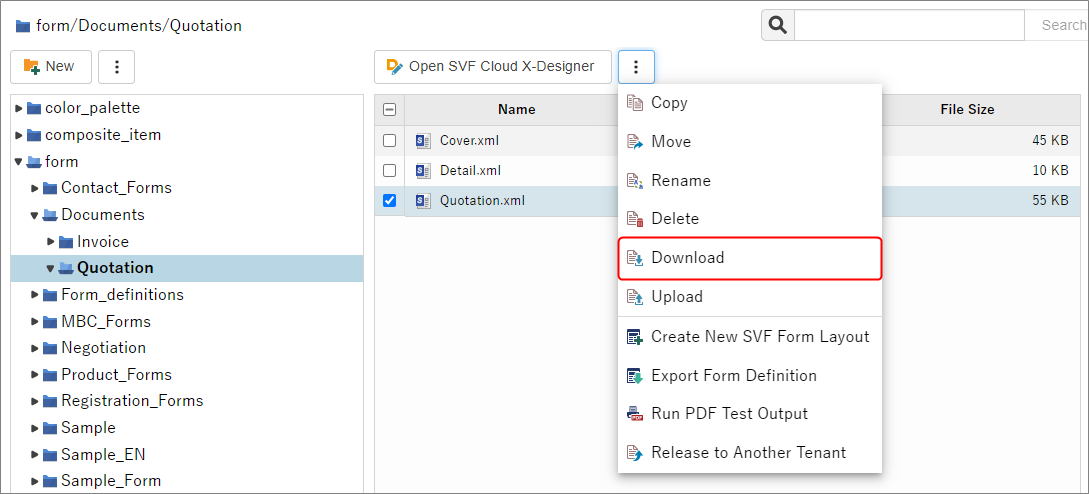Click the Copy icon in the menu
The height and width of the screenshot is (494, 1089).
634,103
